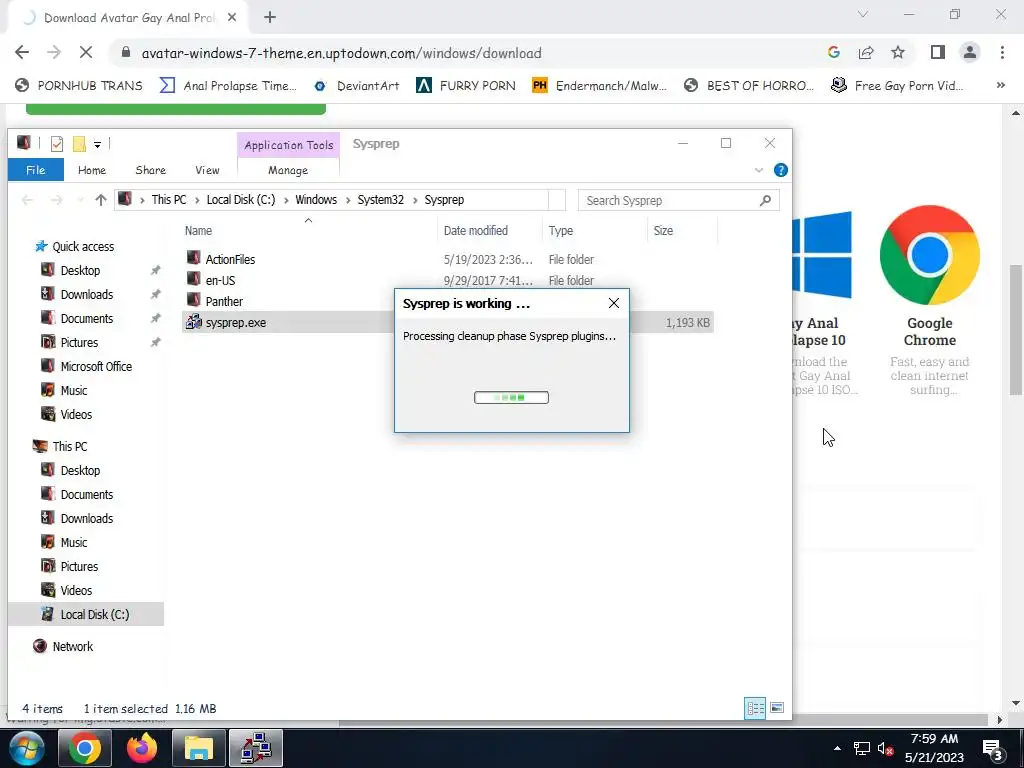1024x768 pixels.
Task: Expand the chevron after Local Disk (C:)
Action: pos(285,200)
